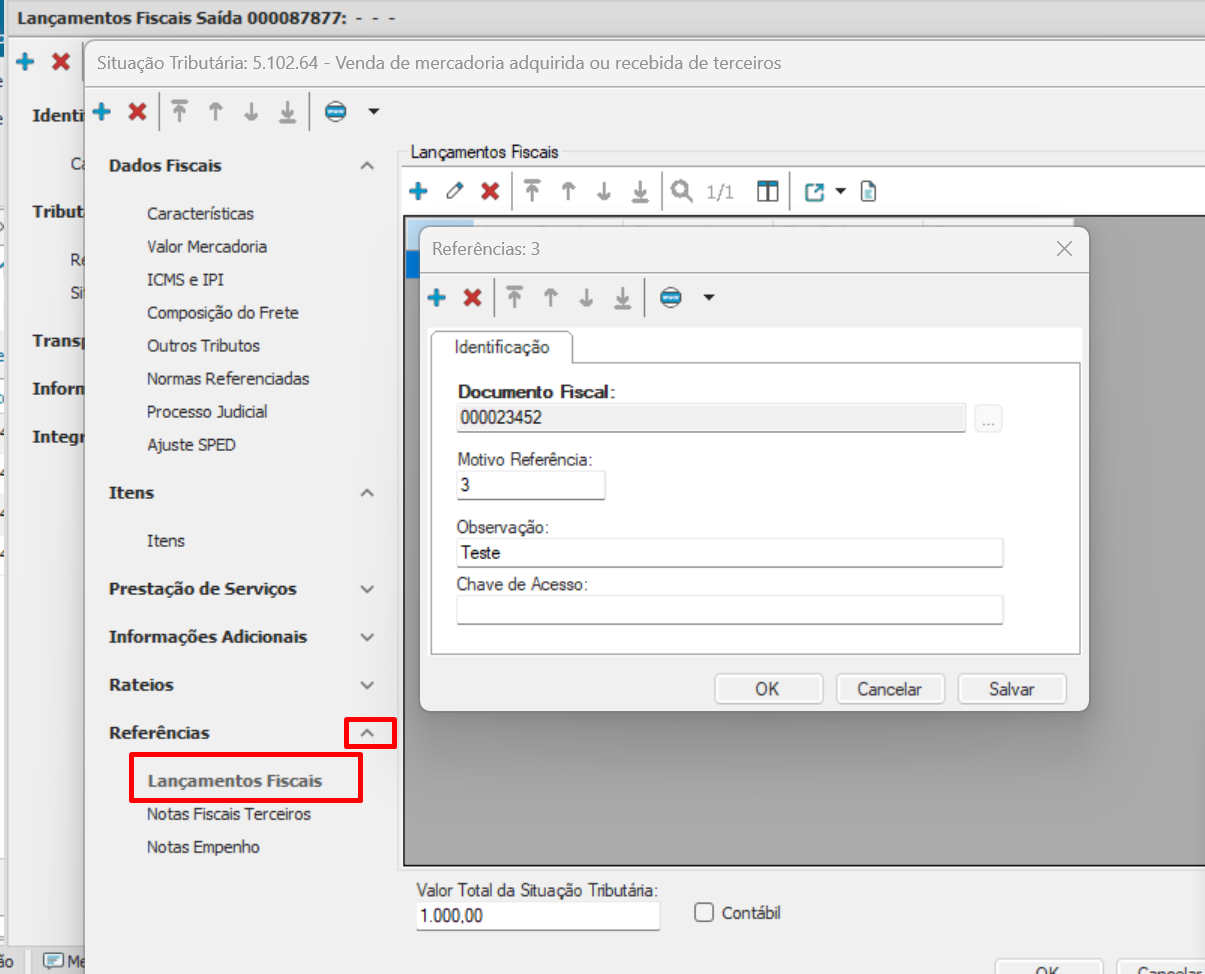Image resolution: width=1205 pixels, height=974 pixels.
Task: Select Ajuste SPED sidebar entry
Action: coord(191,445)
